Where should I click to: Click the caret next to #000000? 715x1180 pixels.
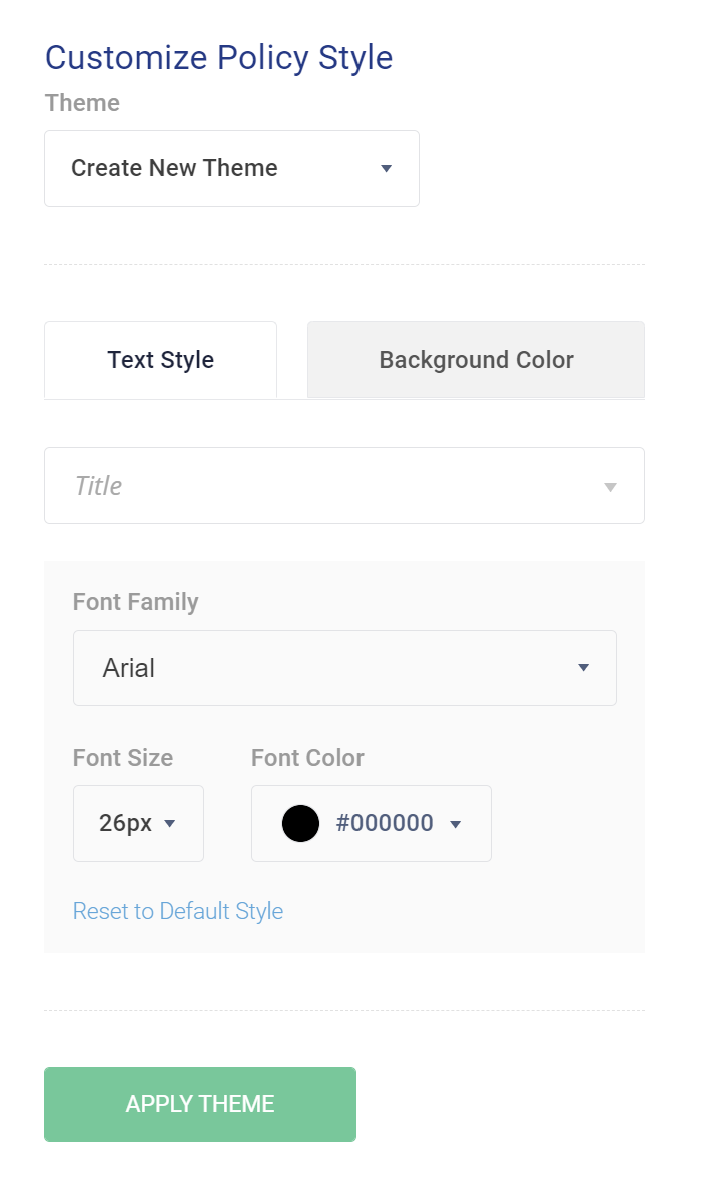coord(455,825)
